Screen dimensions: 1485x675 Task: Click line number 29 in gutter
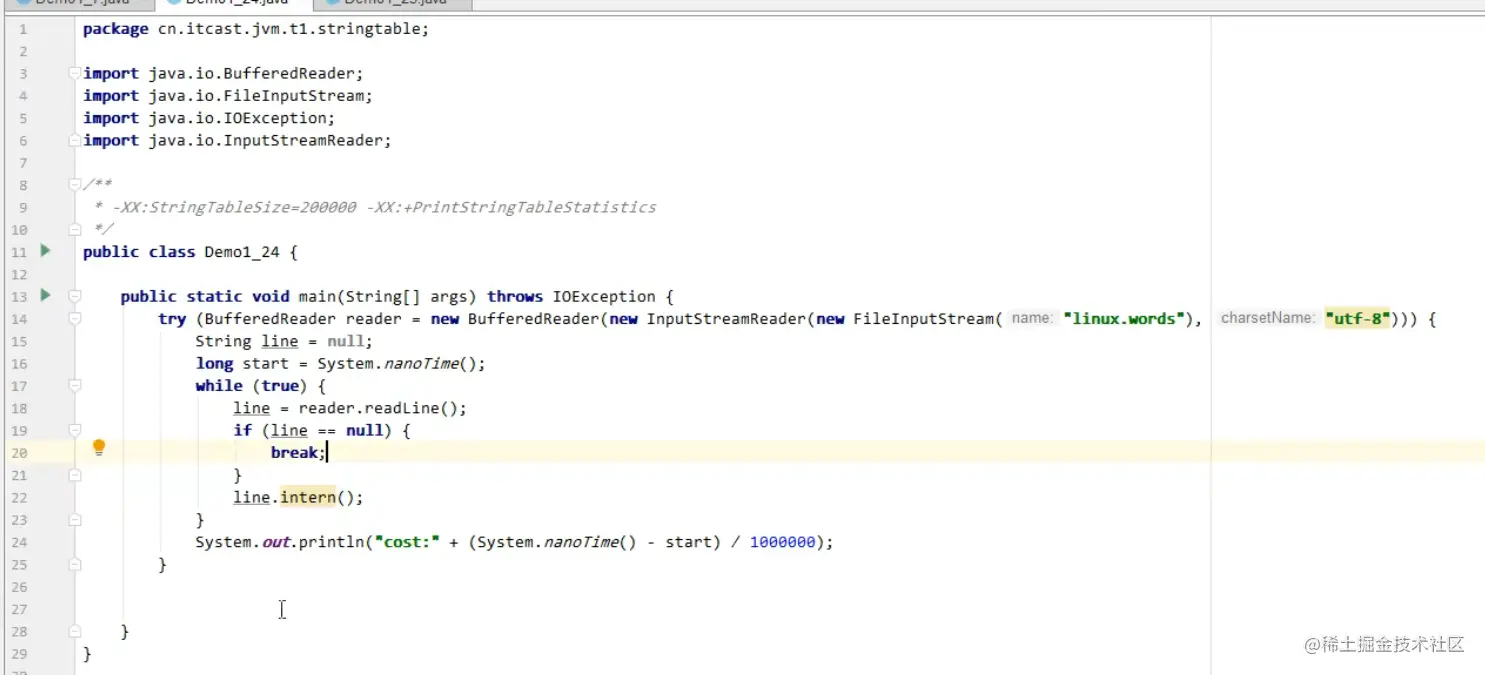click(x=19, y=654)
